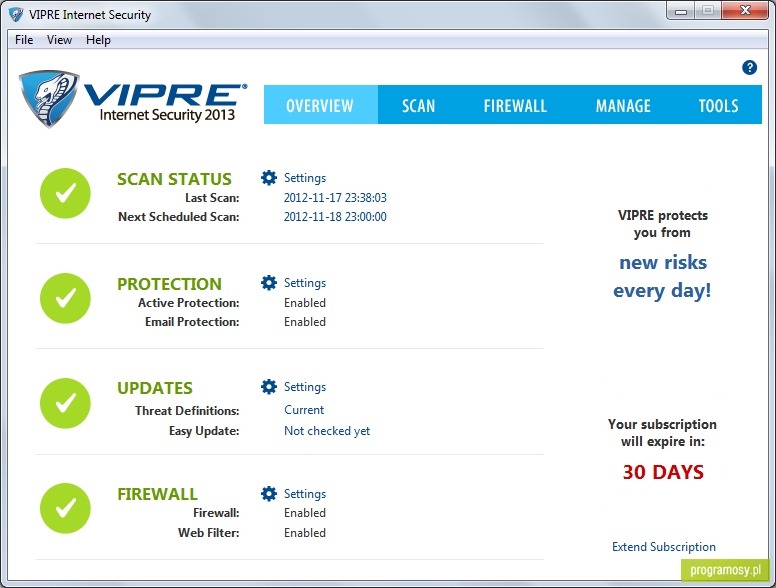The image size is (776, 588).
Task: Click the green 'FIREWALL' section heading
Action: coord(157,494)
